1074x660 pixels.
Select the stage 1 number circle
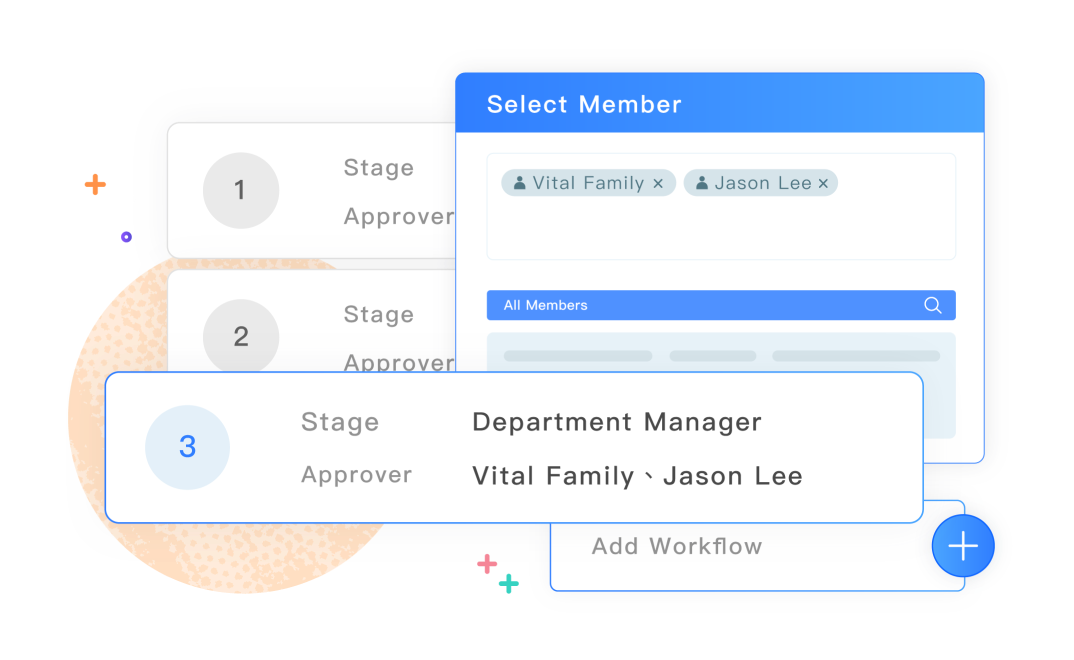pos(240,190)
